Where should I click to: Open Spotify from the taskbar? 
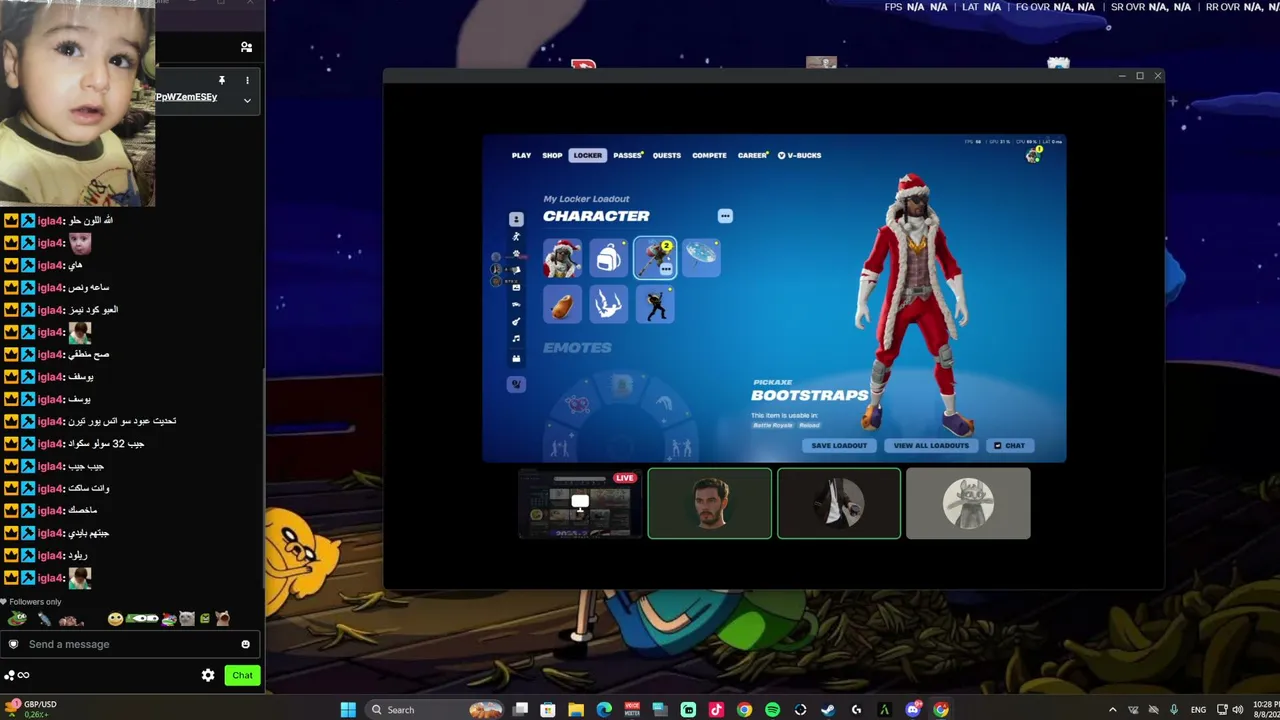[x=772, y=710]
